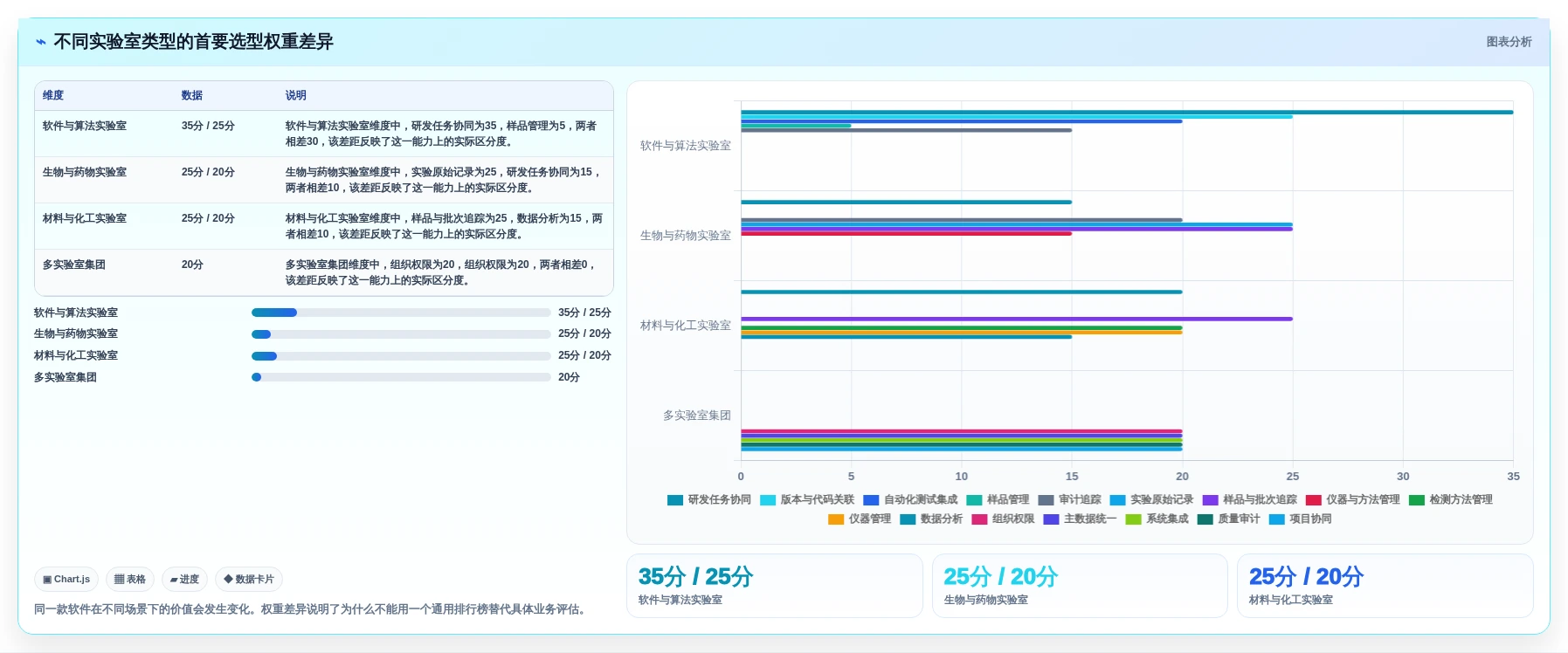
Task: Click the 数据分析 legend swatch
Action: [908, 519]
